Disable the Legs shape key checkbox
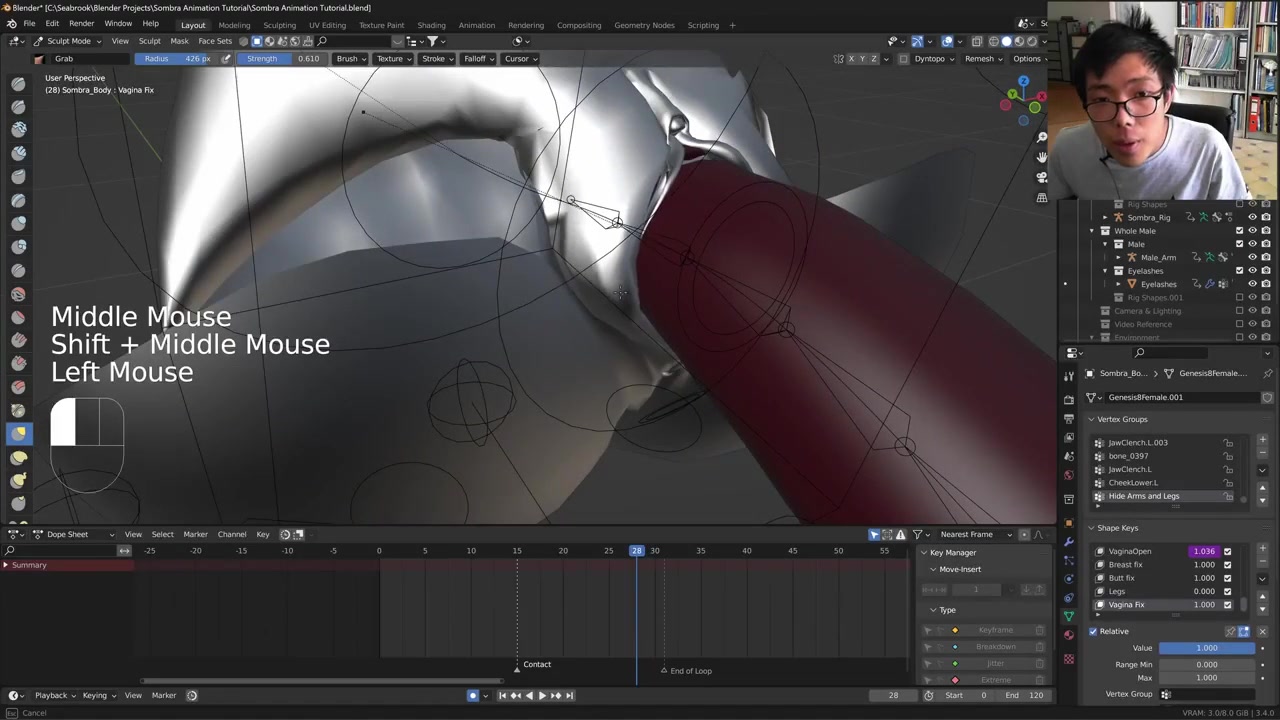 [x=1227, y=591]
